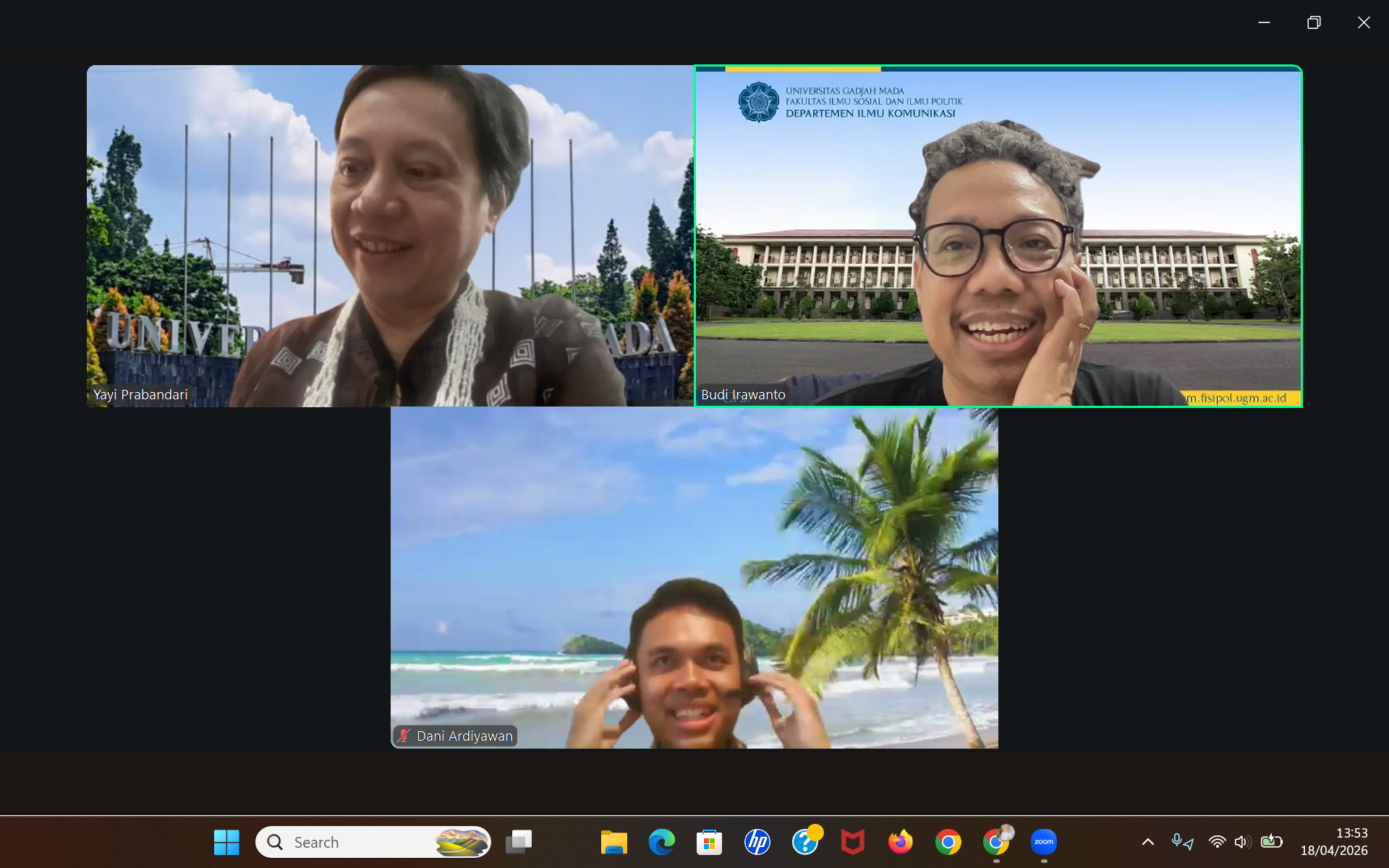Open Zoom from the taskbar
The width and height of the screenshot is (1389, 868).
[x=1043, y=842]
